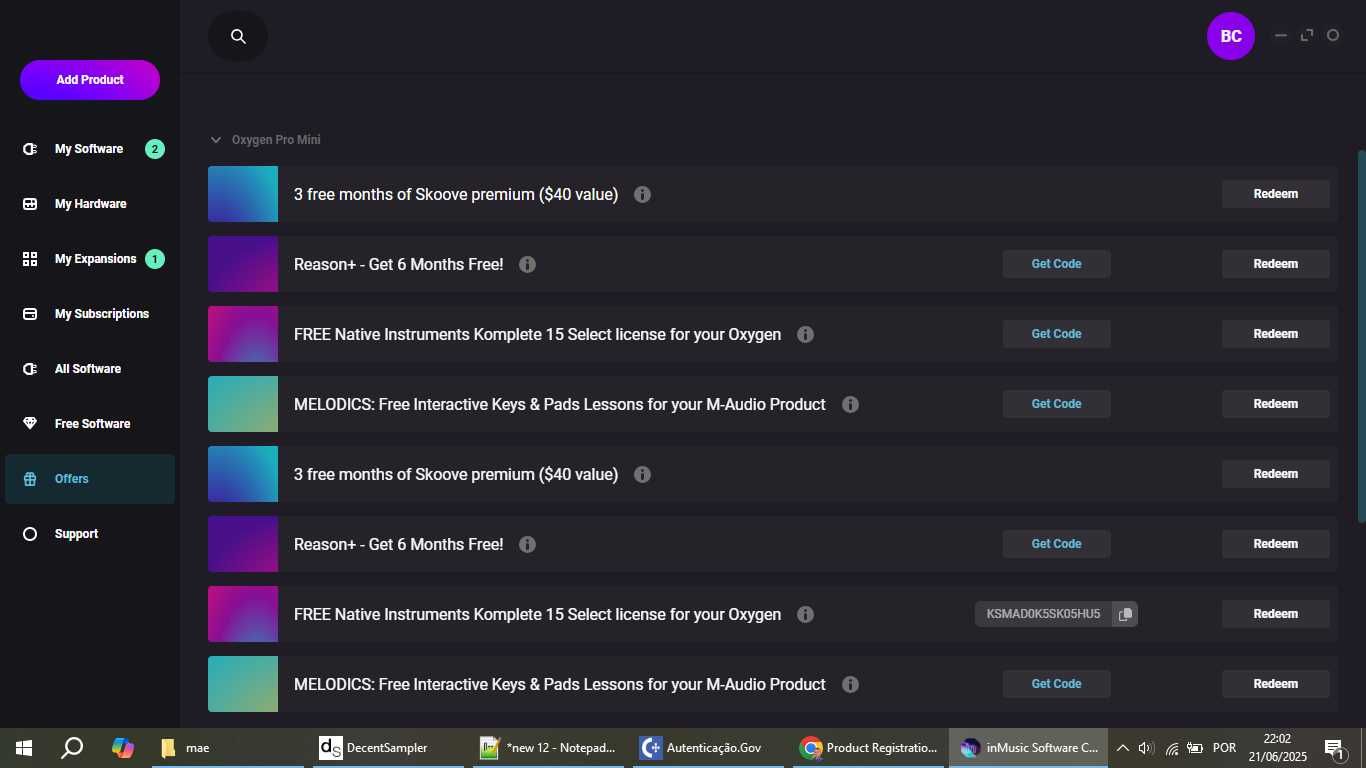The height and width of the screenshot is (768, 1366).
Task: Go to My Software in sidebar
Action: [90, 149]
